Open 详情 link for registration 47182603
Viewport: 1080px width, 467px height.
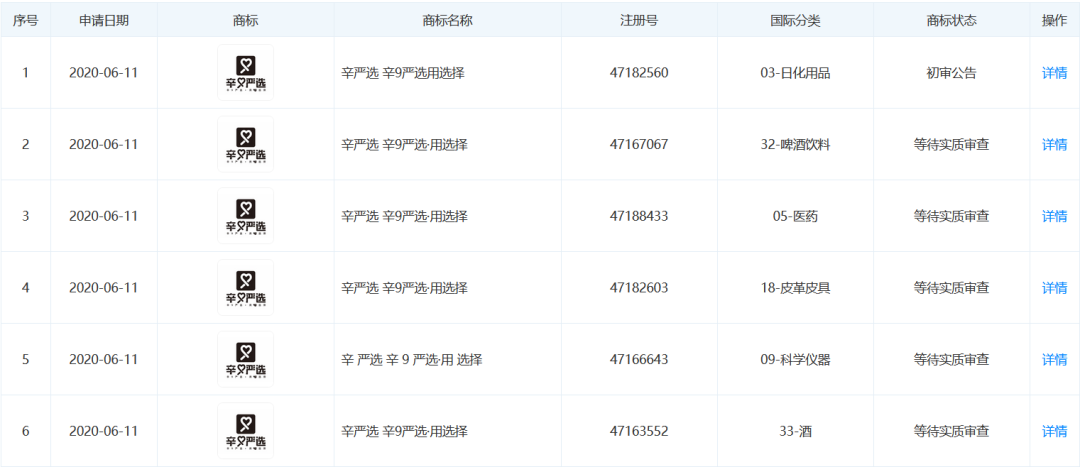pos(1054,288)
